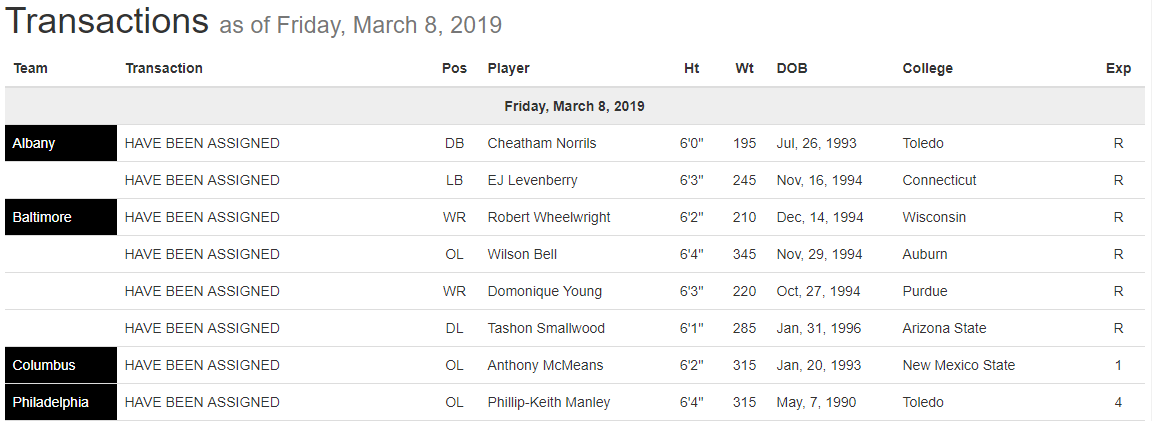Select player name Cheatham Norrils
The width and height of the screenshot is (1152, 421).
tap(541, 143)
